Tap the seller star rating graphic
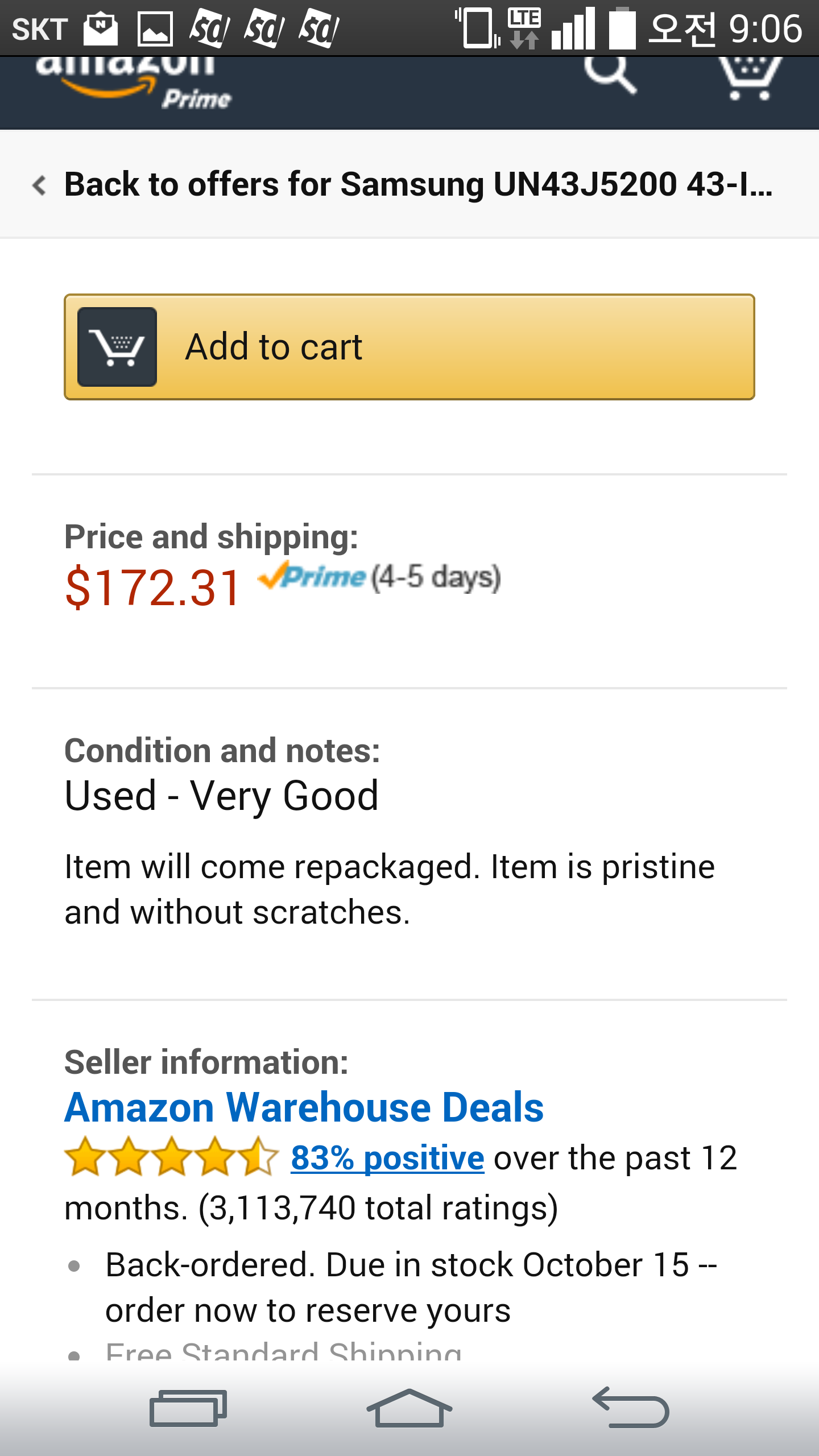This screenshot has width=819, height=1456. [171, 1157]
